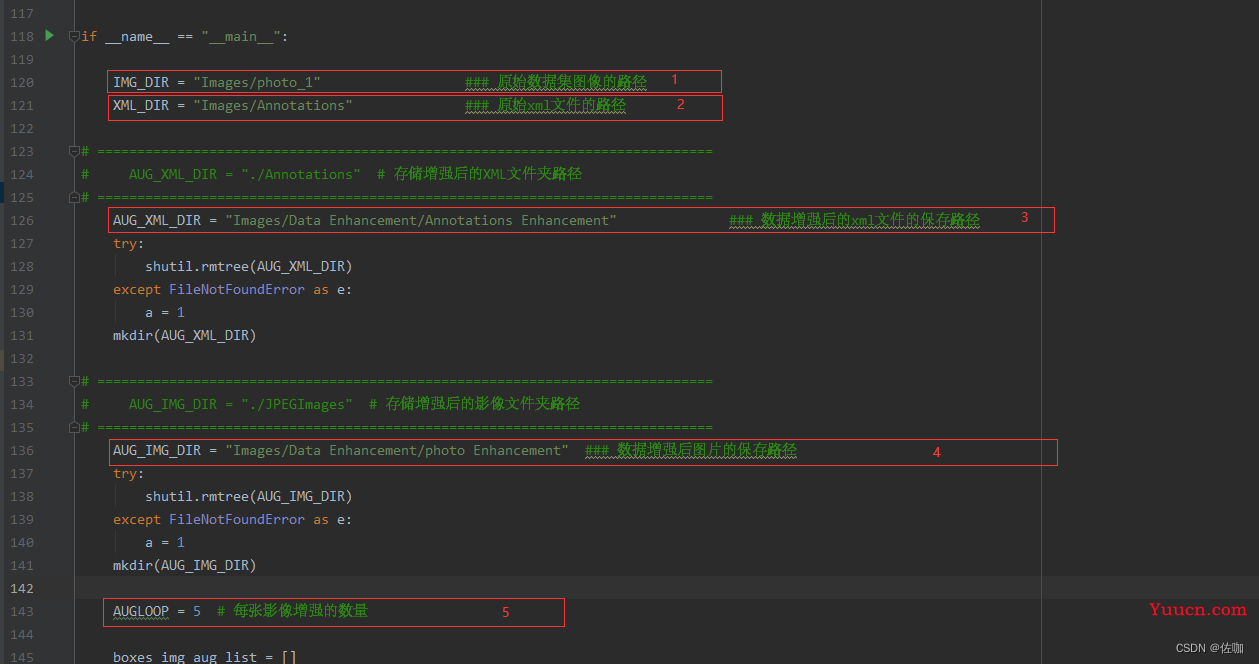Toggle fold marker at line 123 comment
The width and height of the screenshot is (1259, 664).
tap(74, 151)
